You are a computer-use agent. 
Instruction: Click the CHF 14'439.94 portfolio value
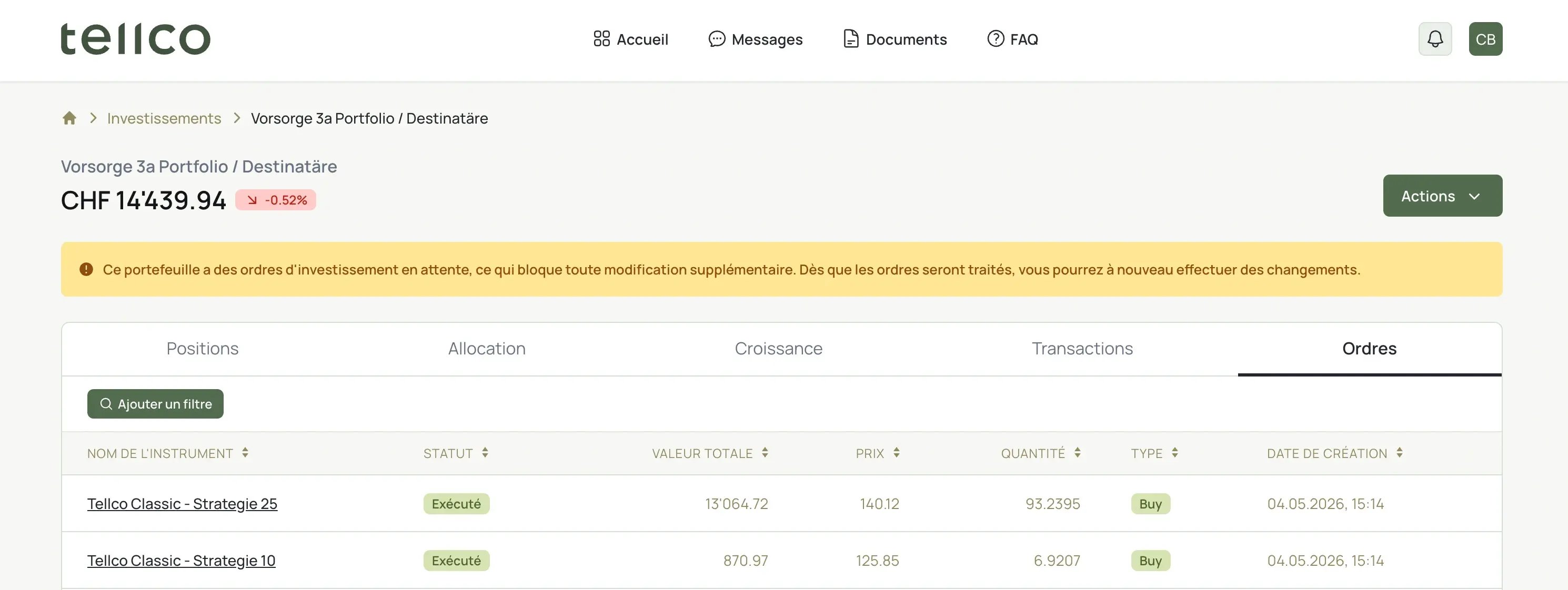click(144, 200)
